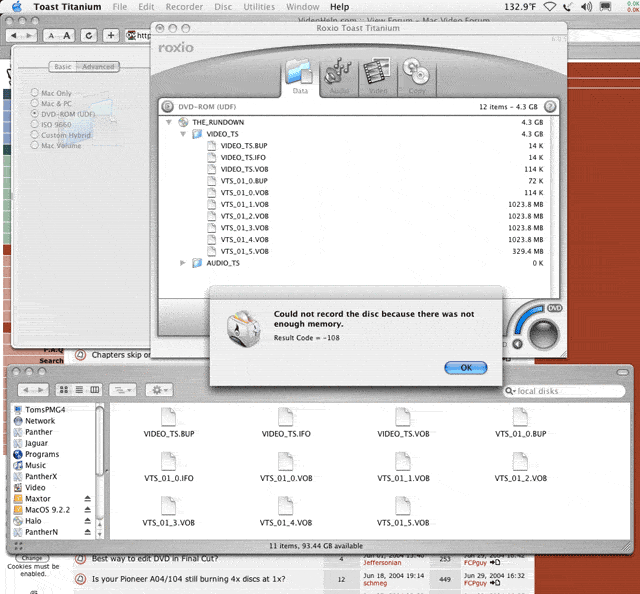This screenshot has height=594, width=640.
Task: Eject the Halo disc in Finder sidebar
Action: [87, 521]
